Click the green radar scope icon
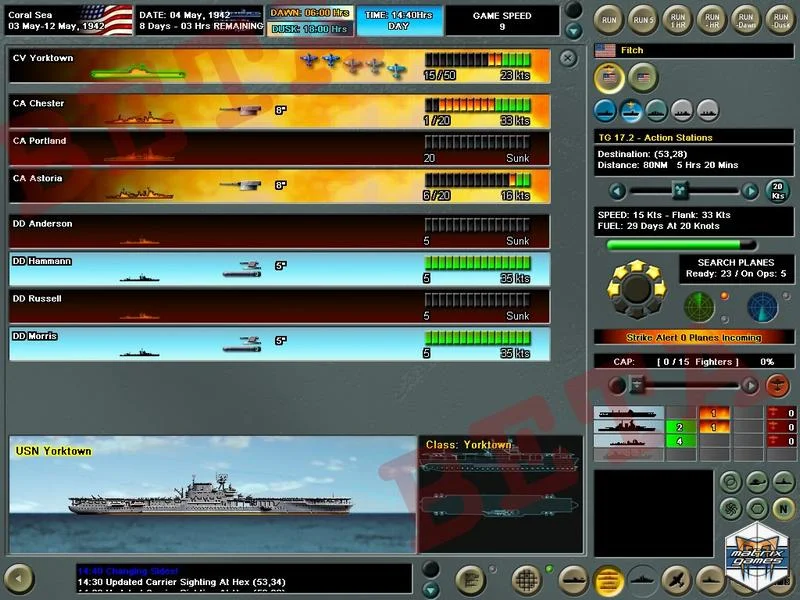Viewport: 800px width, 600px height. [699, 306]
